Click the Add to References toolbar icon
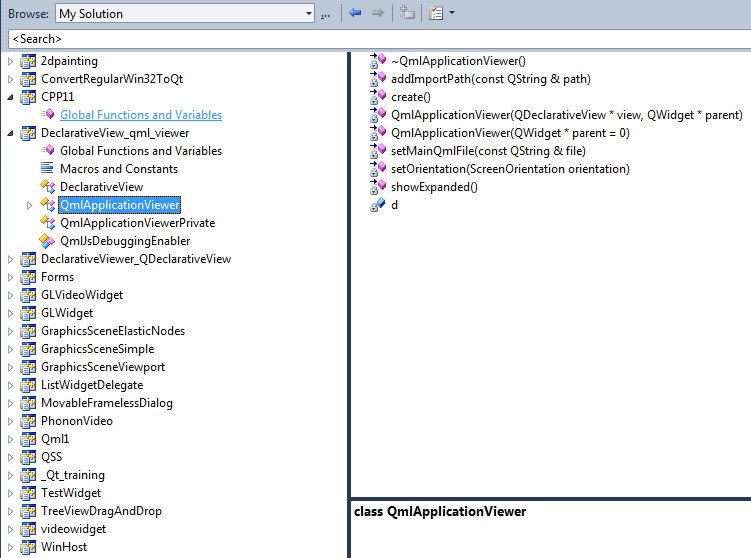Image resolution: width=751 pixels, height=558 pixels. tap(407, 14)
